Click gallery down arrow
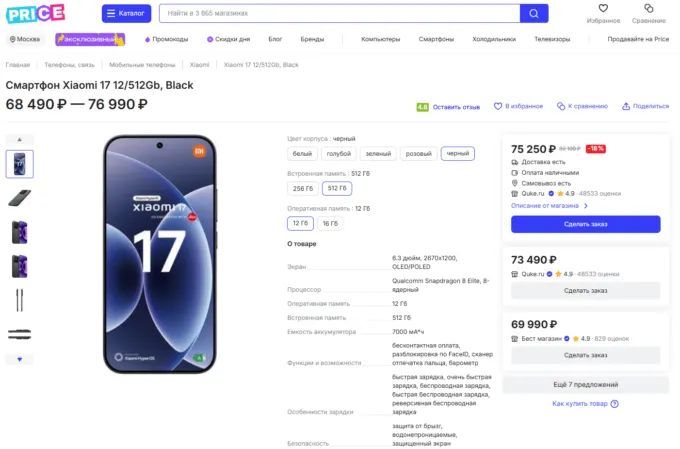The height and width of the screenshot is (449, 680). (20, 359)
